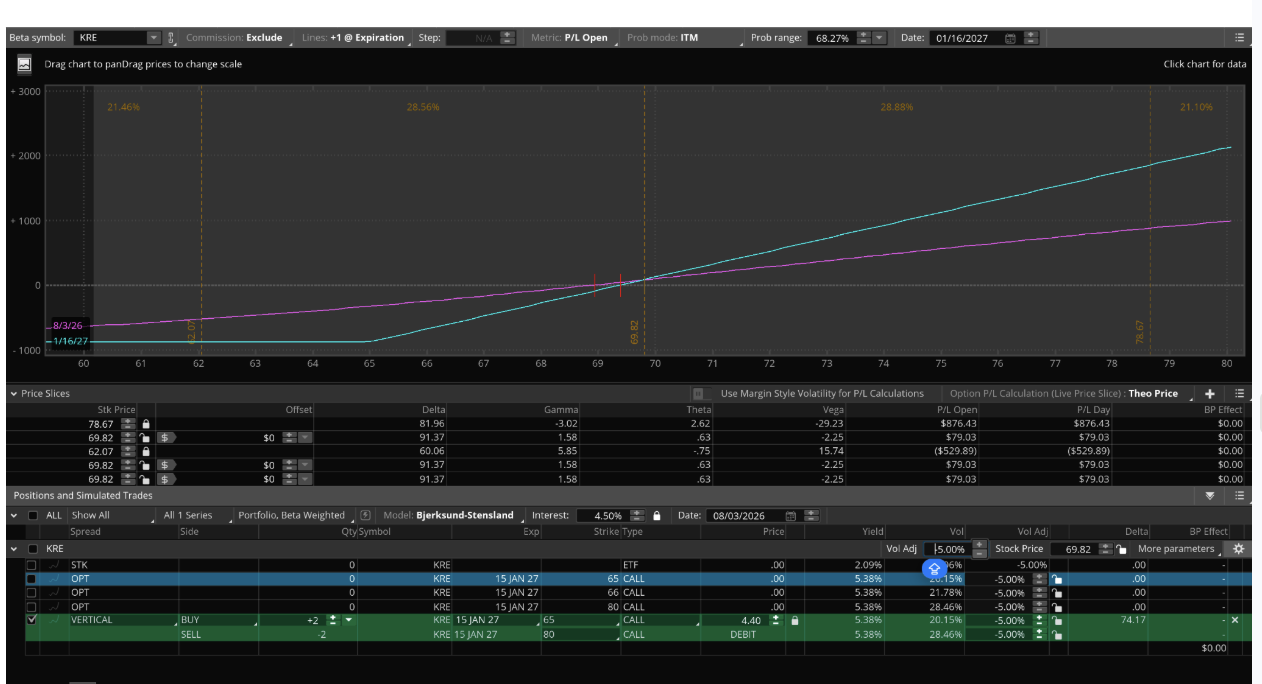The width and height of the screenshot is (1262, 684).
Task: Open Positions and Simulated Trades menu icon
Action: (x=1239, y=495)
